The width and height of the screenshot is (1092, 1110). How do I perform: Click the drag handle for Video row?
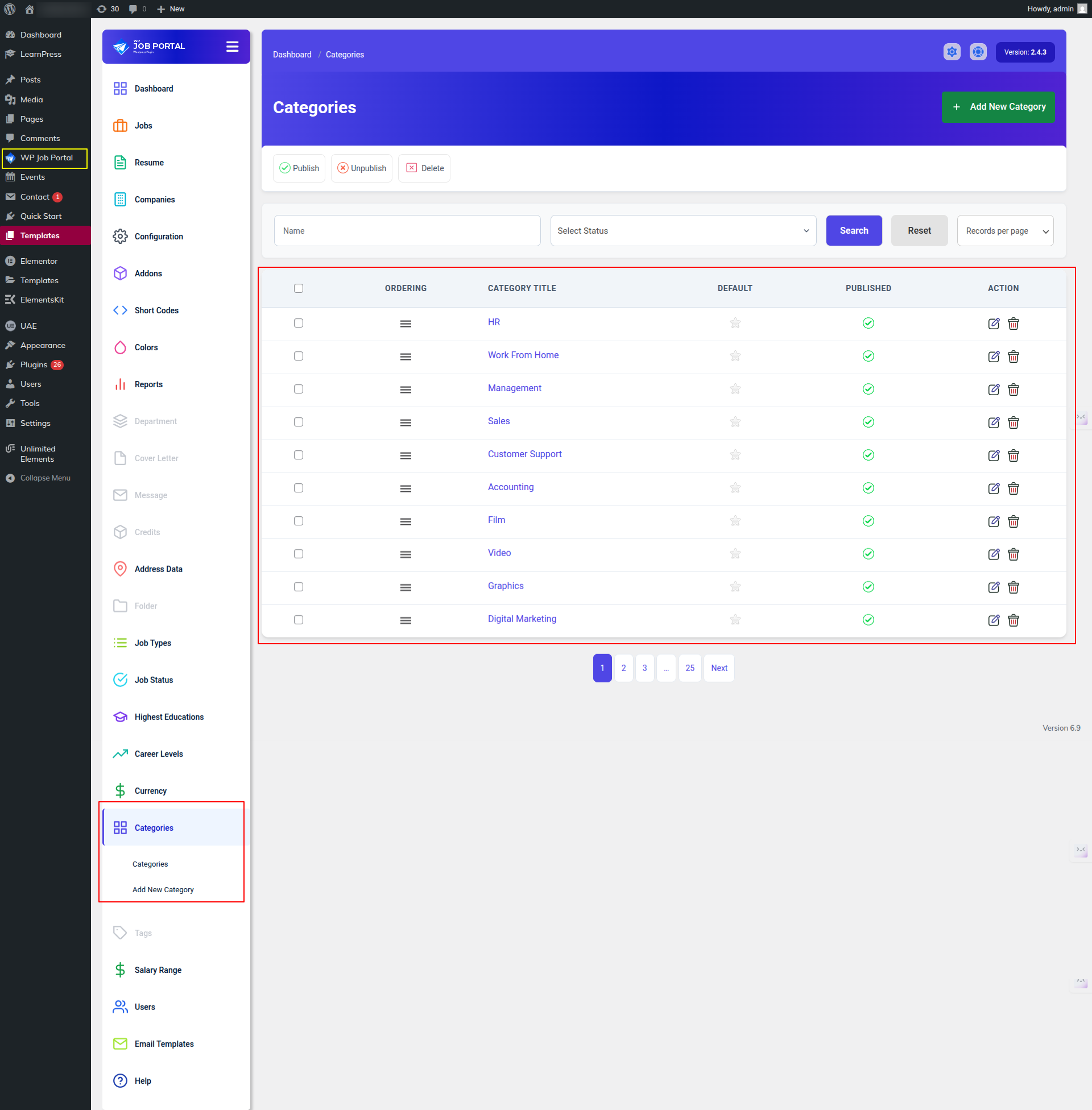(x=406, y=554)
